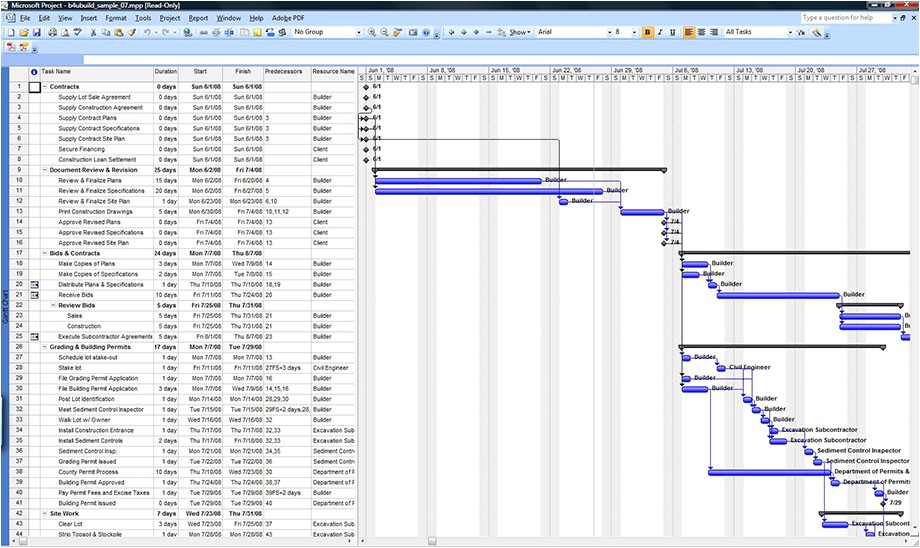Image resolution: width=920 pixels, height=548 pixels.
Task: Toggle Bold formatting button
Action: 647,33
